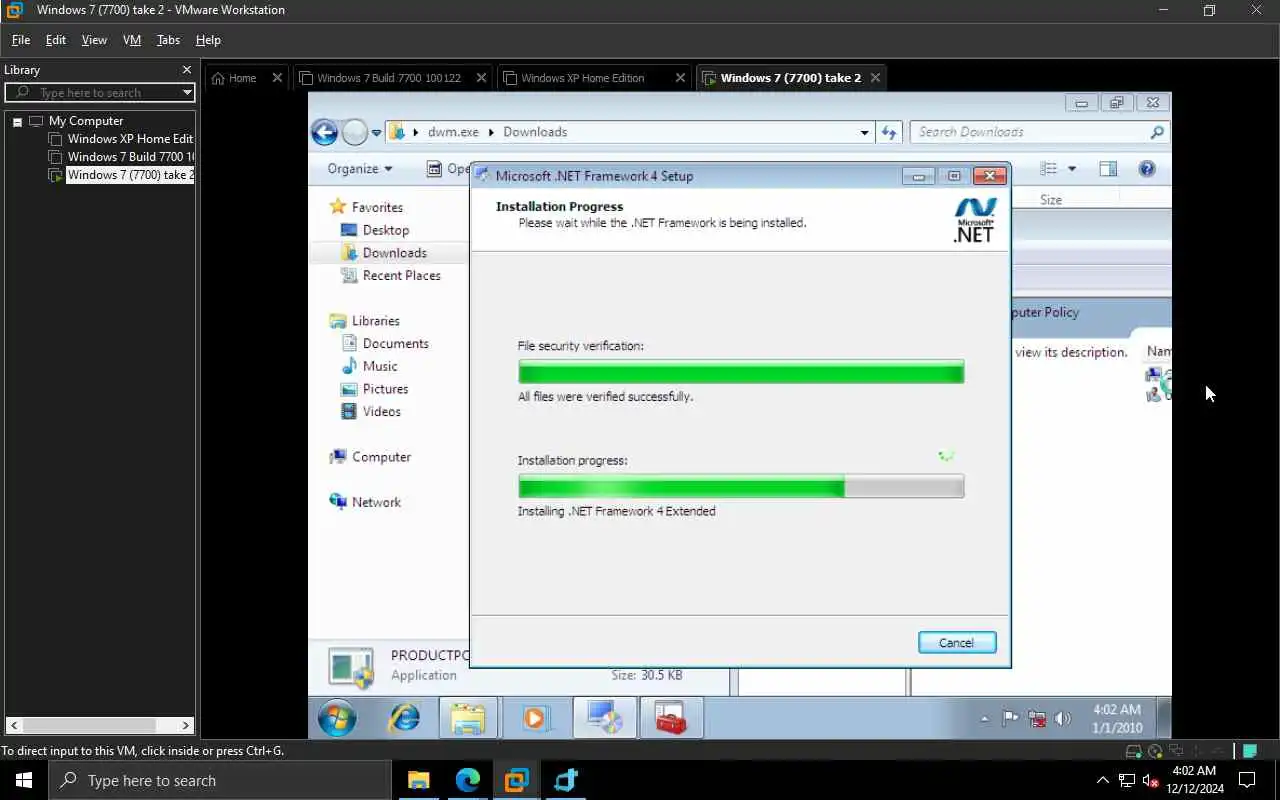This screenshot has width=1280, height=800.
Task: Show hidden guest tray icons
Action: [x=984, y=719]
